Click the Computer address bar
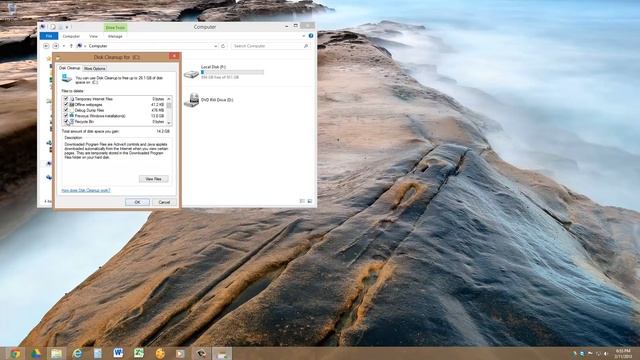The height and width of the screenshot is (360, 640). click(x=147, y=46)
